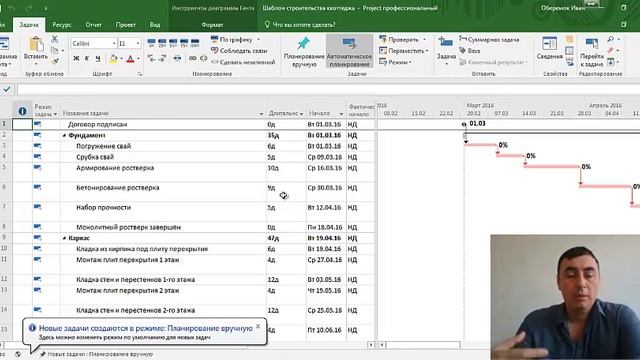Click the Paste (Вставить) clipboard icon

pyautogui.click(x=36, y=44)
